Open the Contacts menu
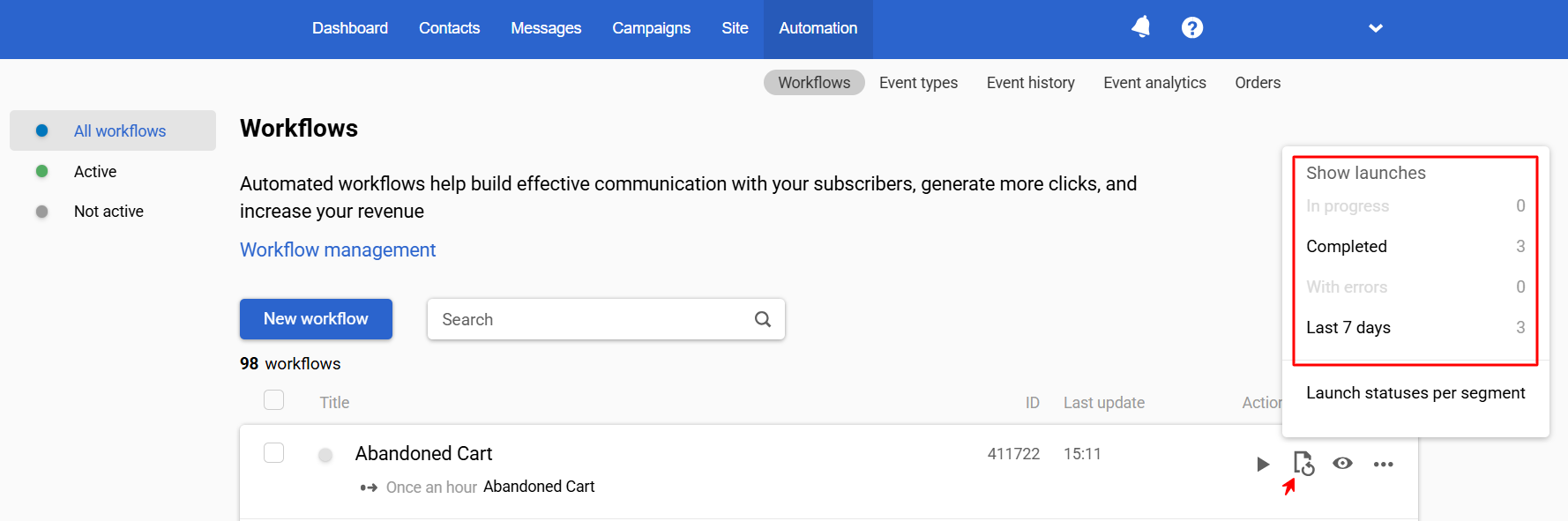 [449, 28]
